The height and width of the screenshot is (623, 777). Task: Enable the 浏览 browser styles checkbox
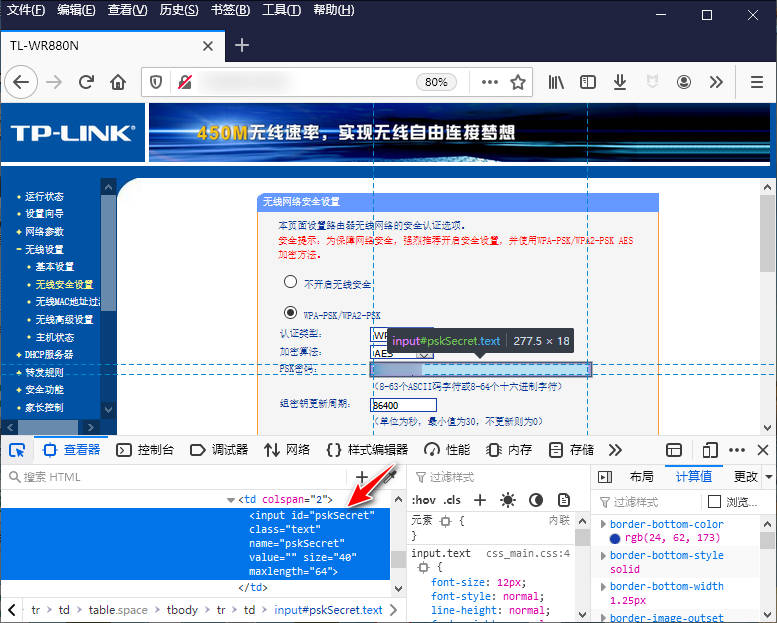pos(714,502)
